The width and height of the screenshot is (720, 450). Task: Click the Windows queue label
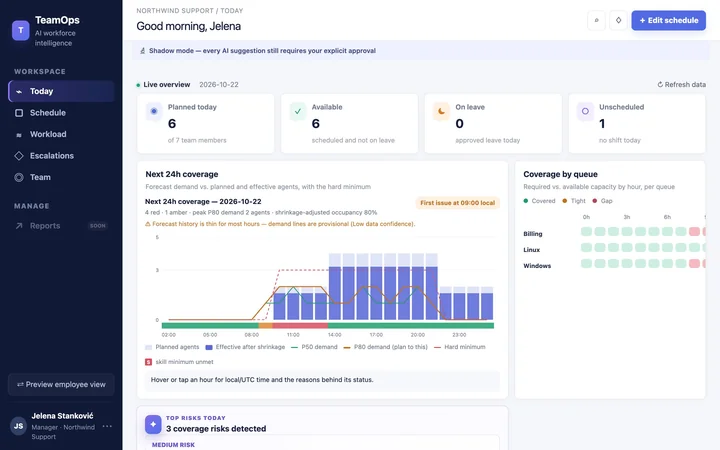pos(537,266)
